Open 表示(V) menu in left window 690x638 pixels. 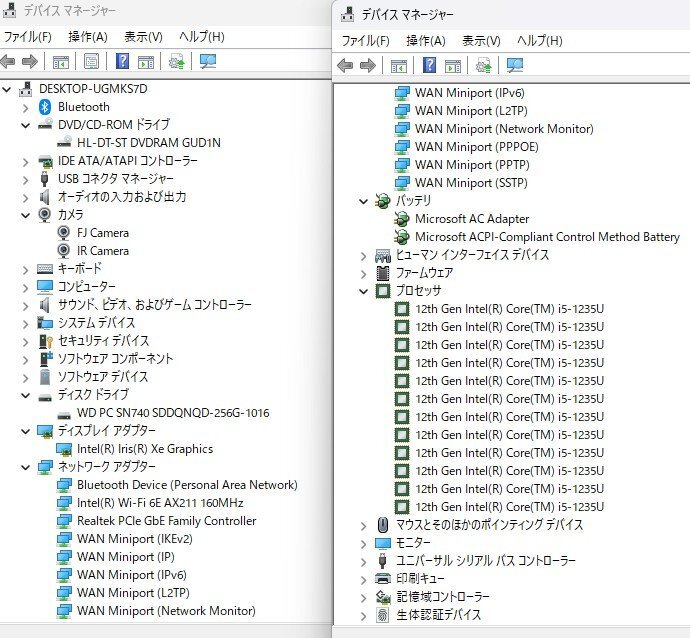click(x=143, y=37)
